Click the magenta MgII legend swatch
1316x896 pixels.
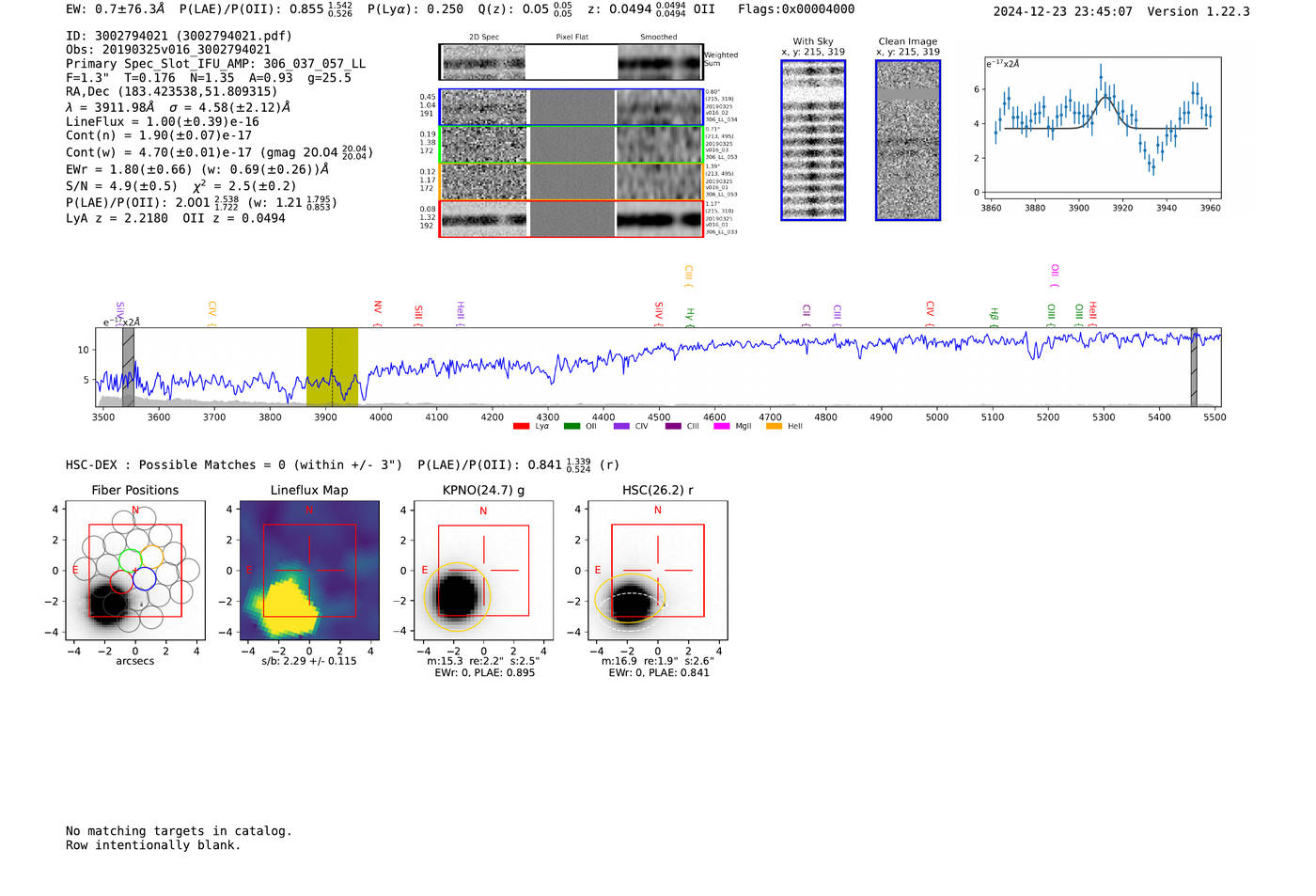(722, 426)
